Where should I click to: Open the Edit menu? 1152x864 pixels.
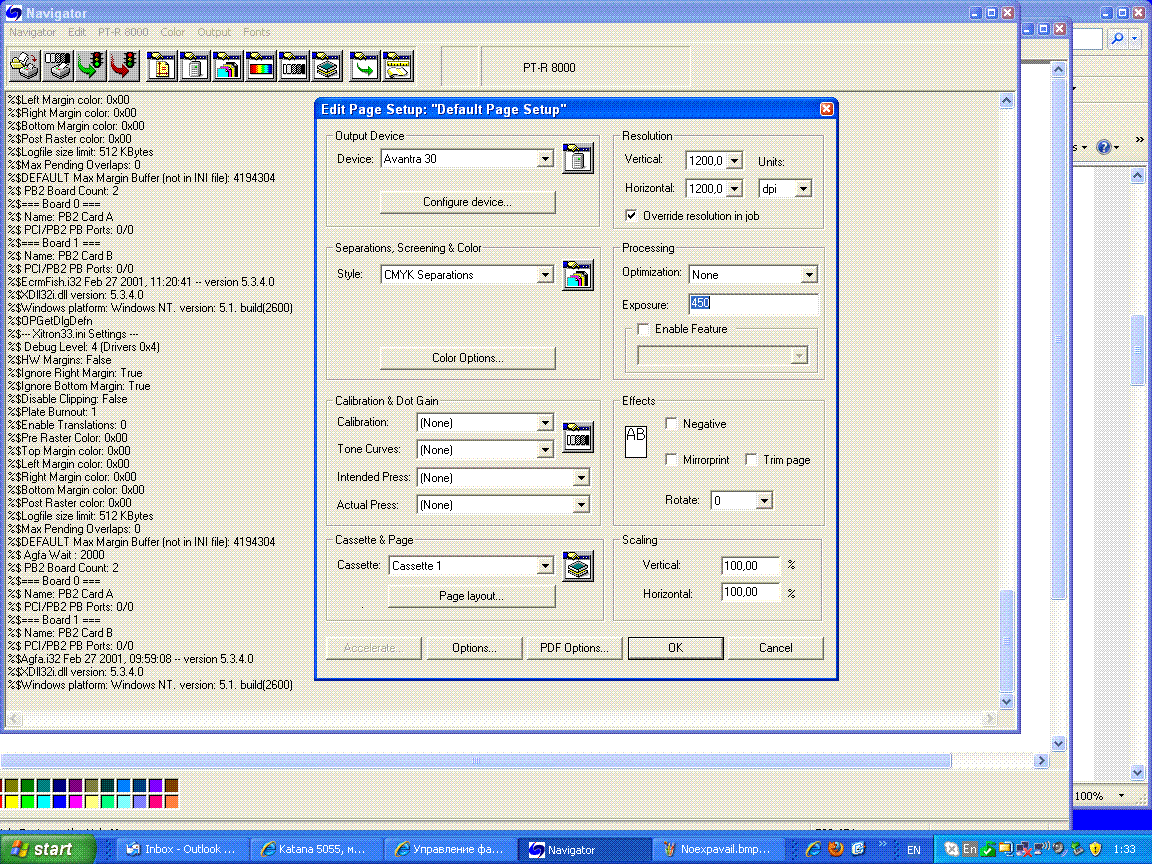tap(77, 32)
